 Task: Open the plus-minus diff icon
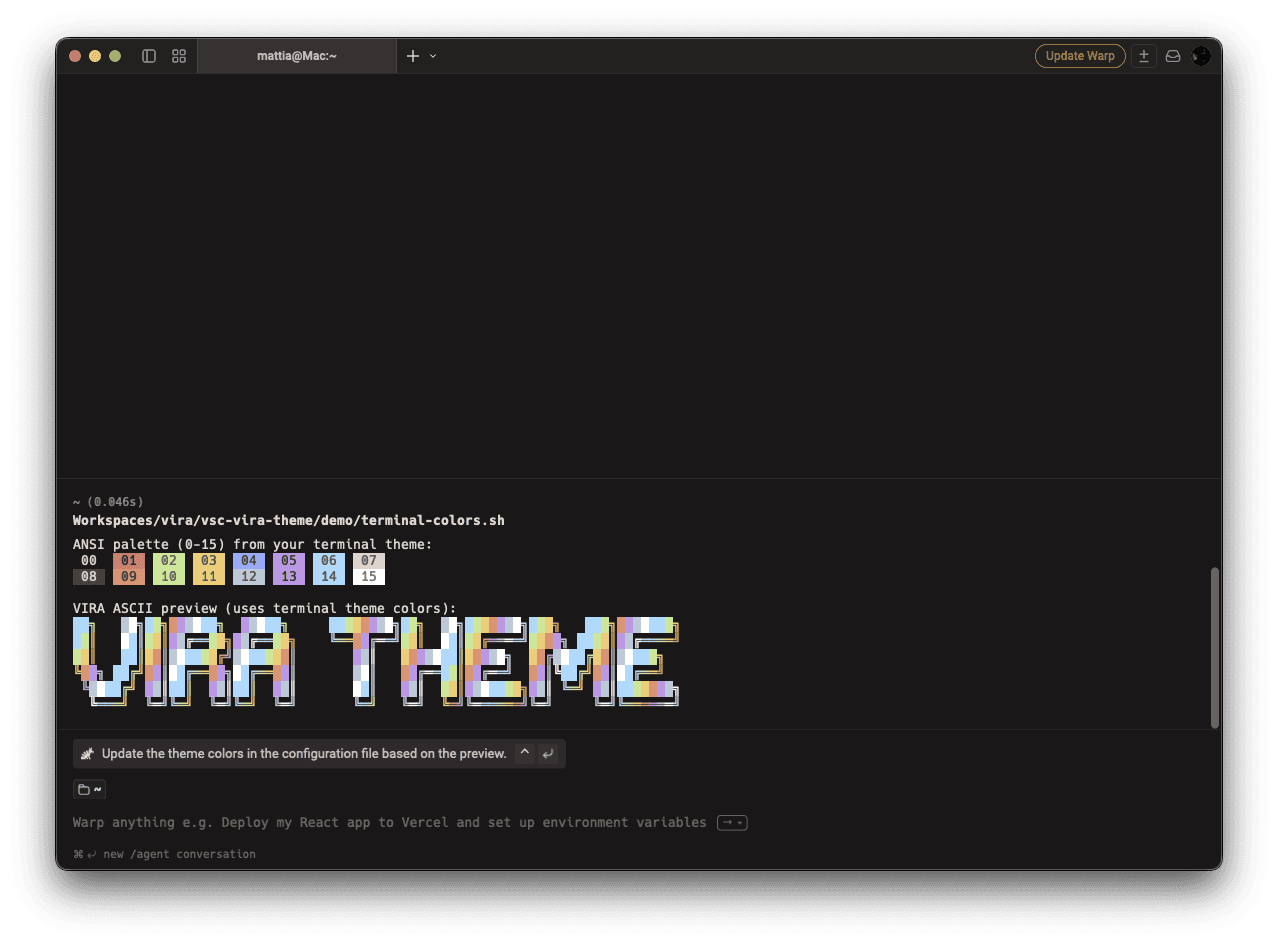[1144, 56]
